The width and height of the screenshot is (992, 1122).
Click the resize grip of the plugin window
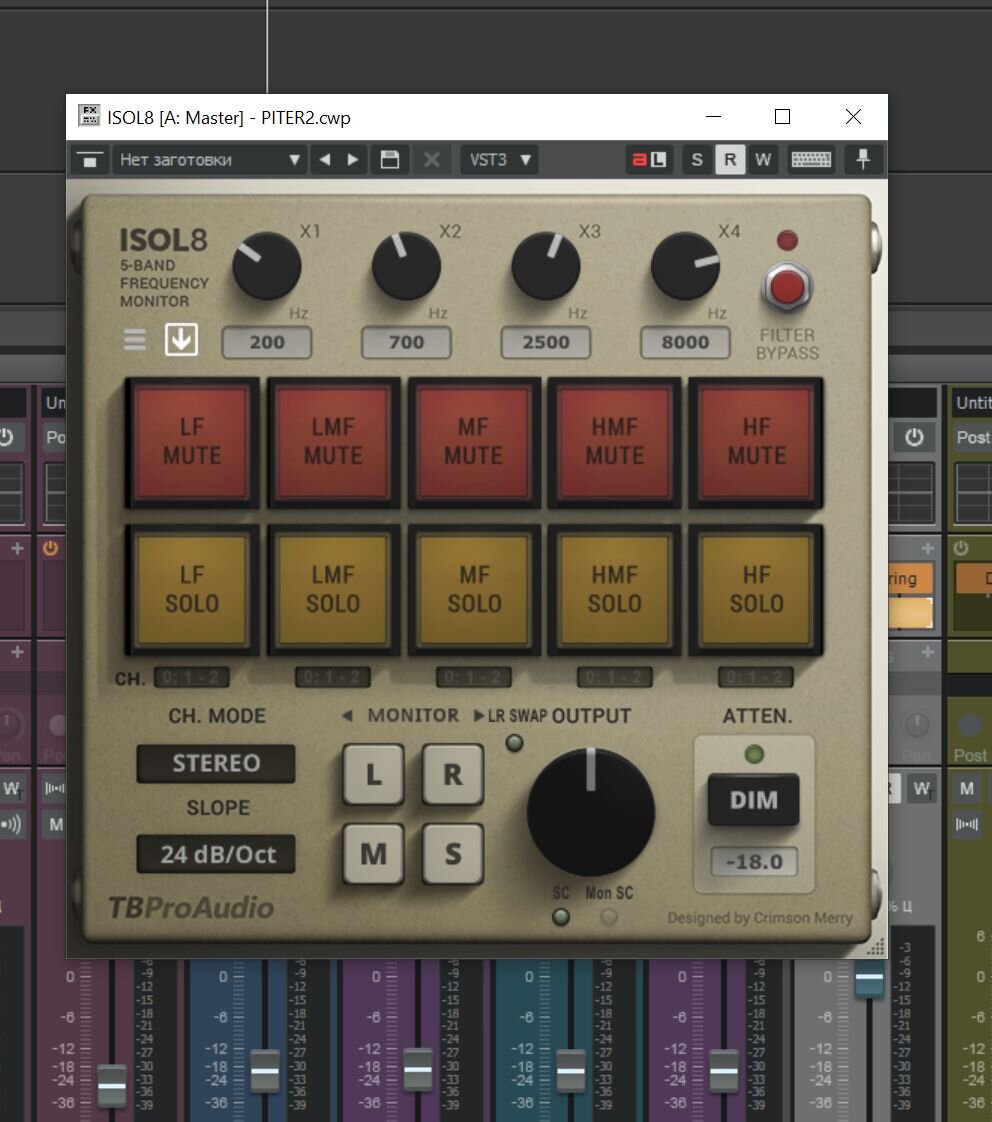tap(876, 946)
